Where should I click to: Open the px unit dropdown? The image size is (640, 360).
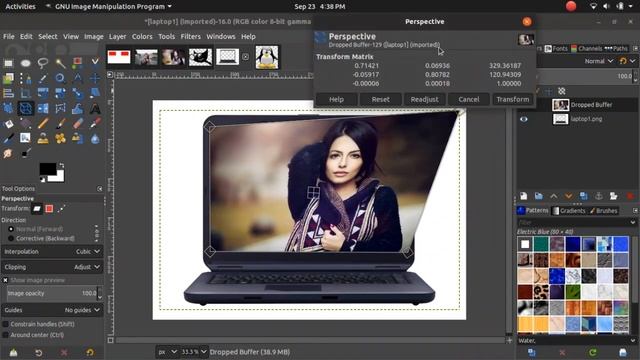(167, 352)
